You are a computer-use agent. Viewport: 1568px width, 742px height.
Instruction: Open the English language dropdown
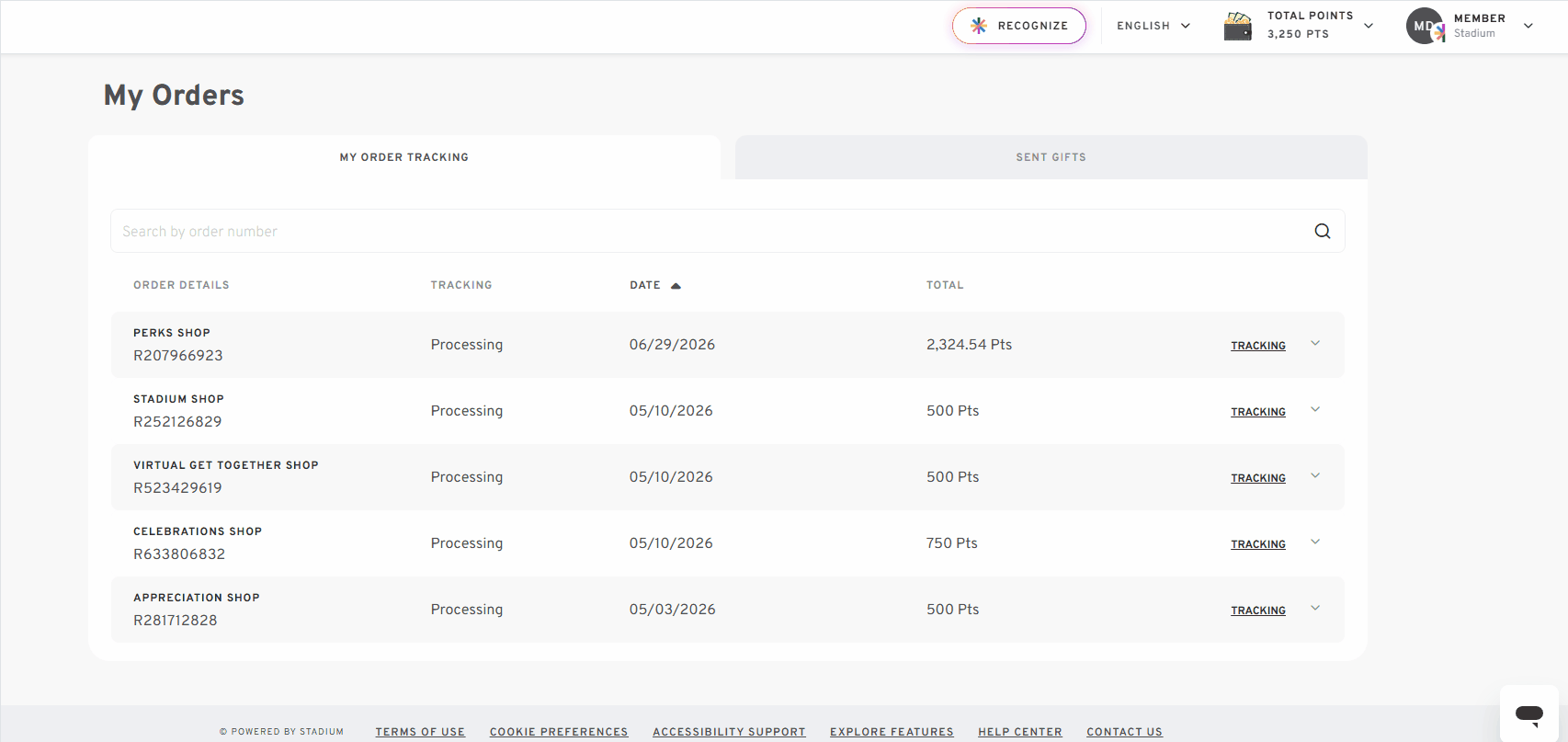coord(1153,26)
